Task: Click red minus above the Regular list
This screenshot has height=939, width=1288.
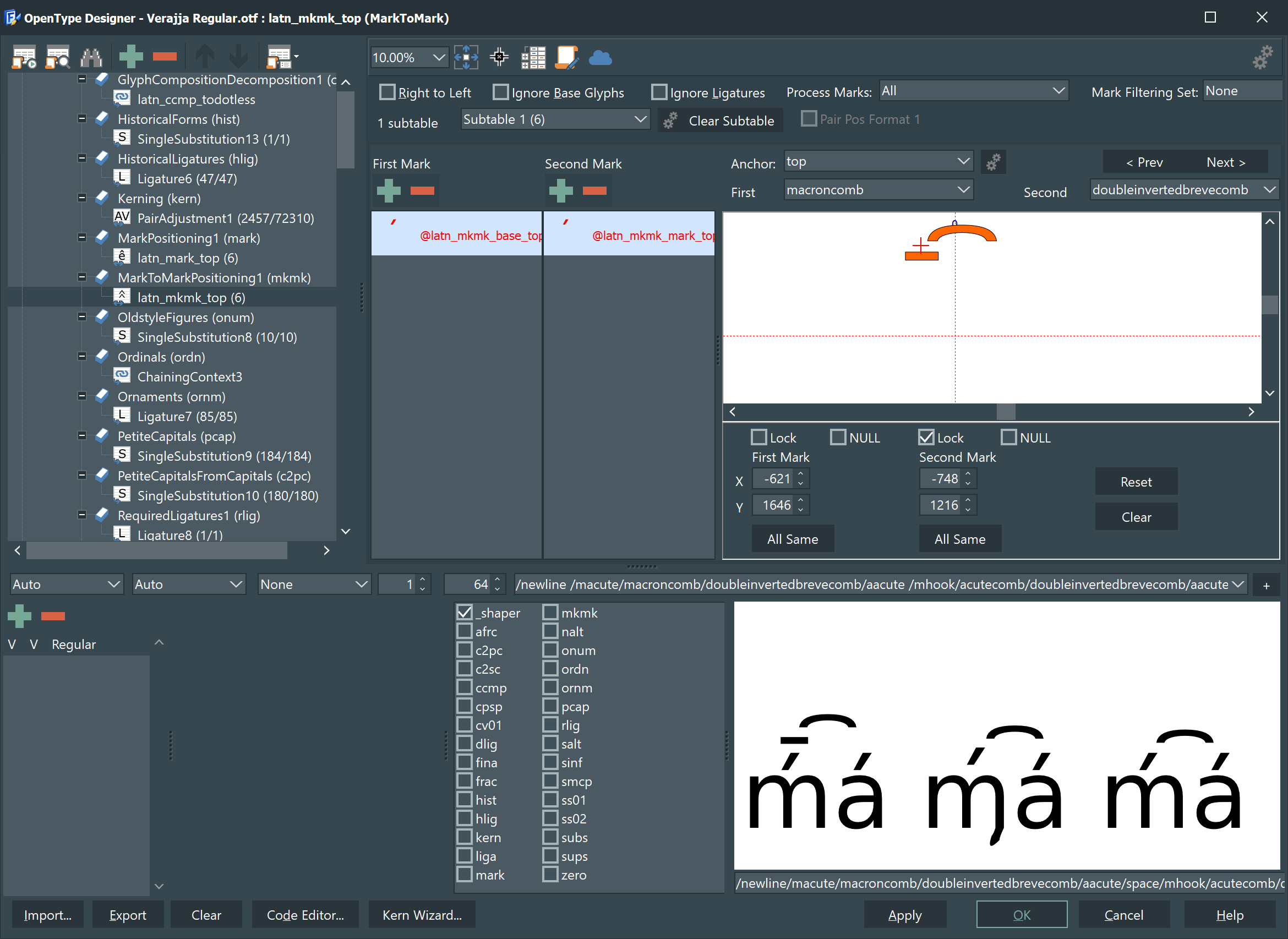Action: [x=53, y=616]
